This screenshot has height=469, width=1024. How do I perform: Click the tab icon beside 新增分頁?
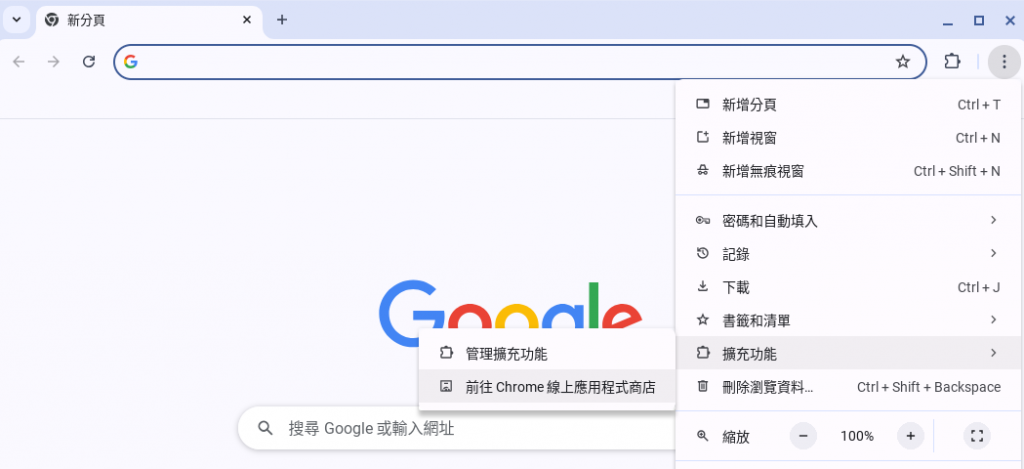(703, 104)
